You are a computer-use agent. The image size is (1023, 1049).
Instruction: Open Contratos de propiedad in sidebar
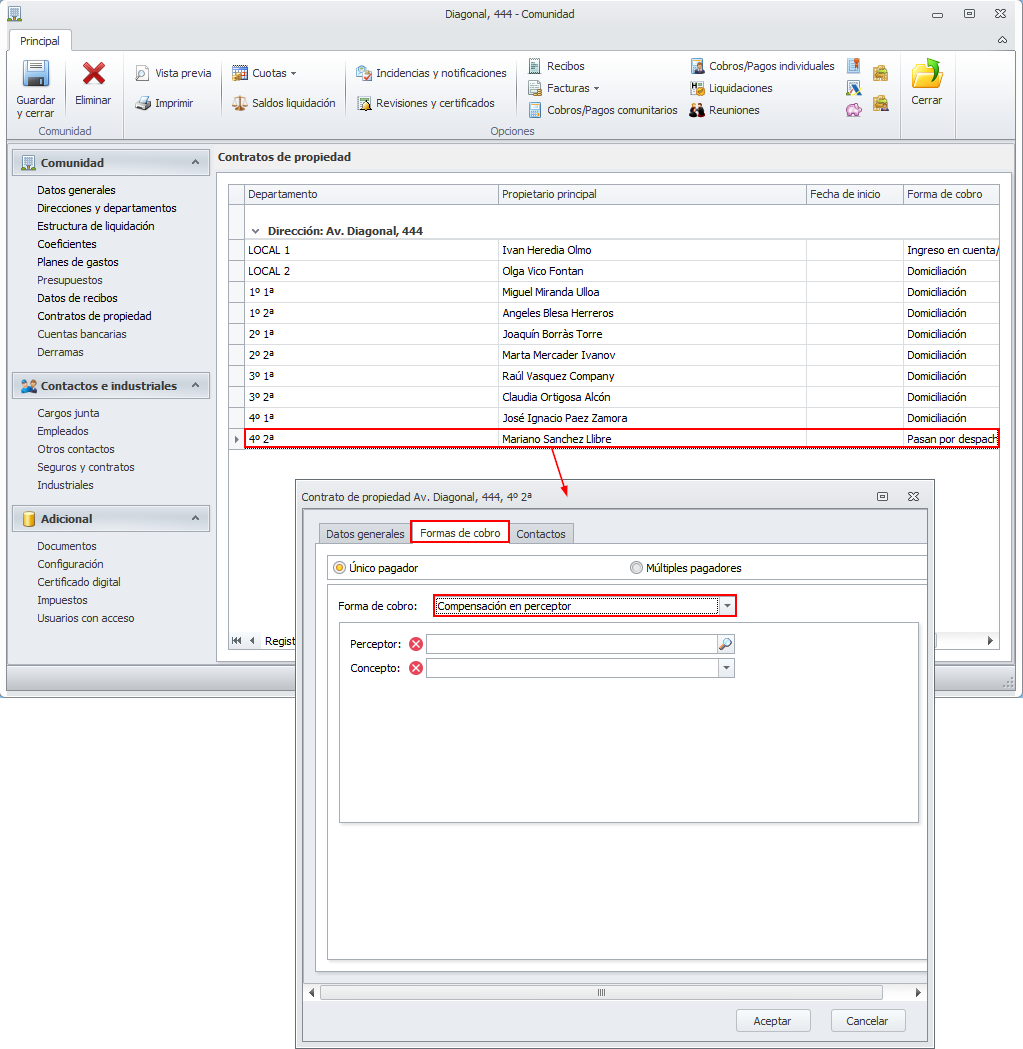click(x=94, y=316)
